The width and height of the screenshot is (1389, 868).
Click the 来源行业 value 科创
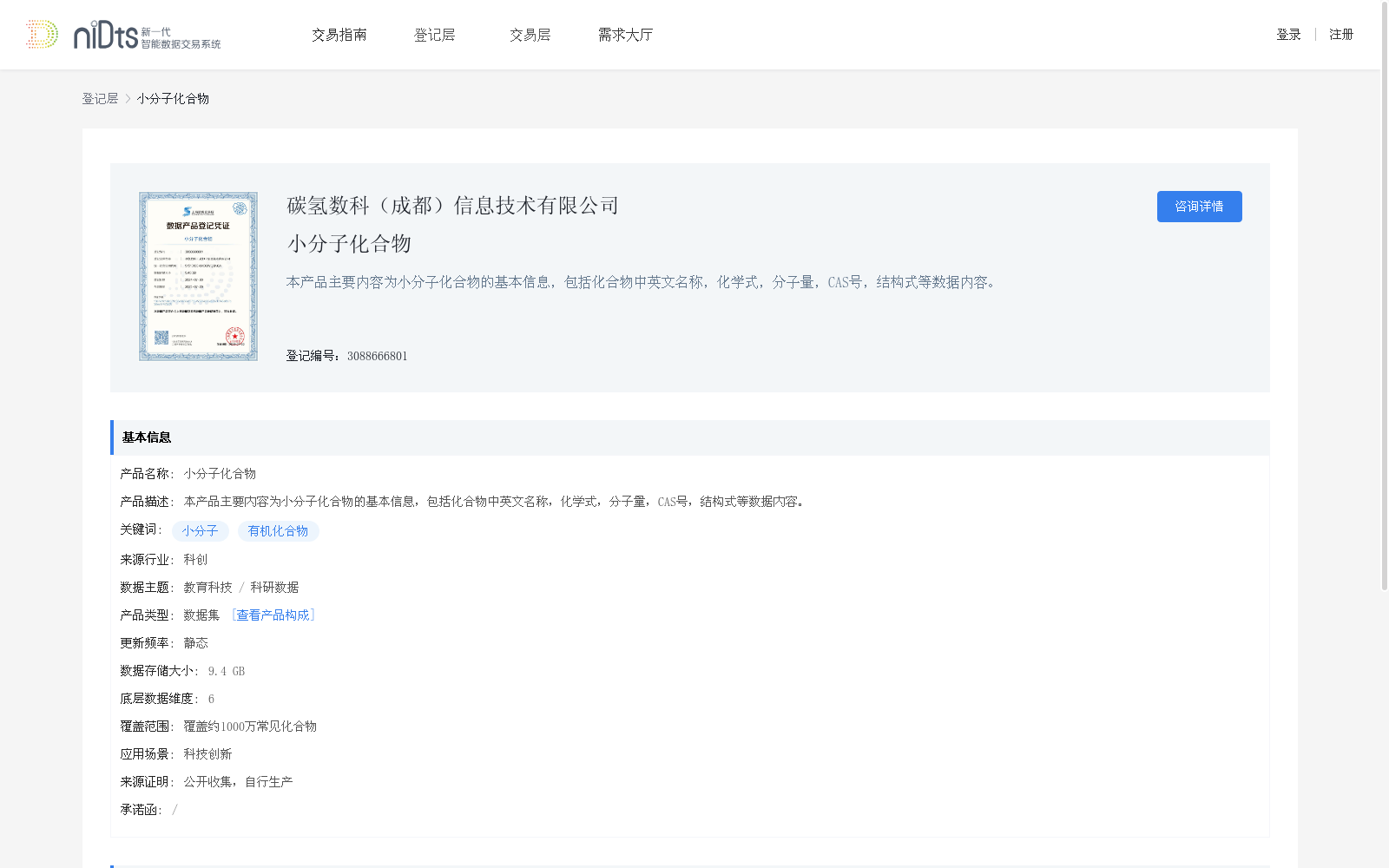pos(195,560)
